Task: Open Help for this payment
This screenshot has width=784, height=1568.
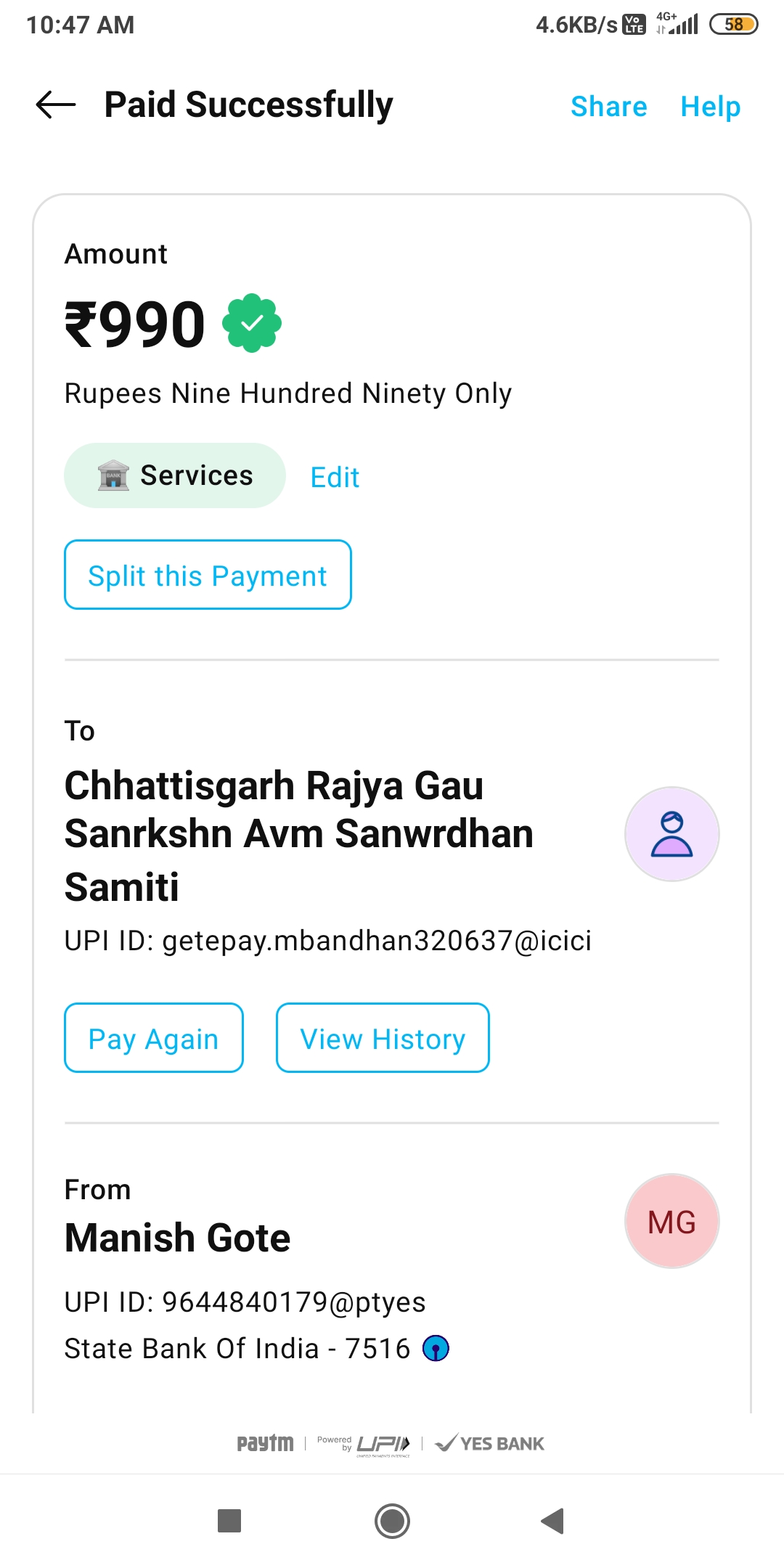Action: 710,107
